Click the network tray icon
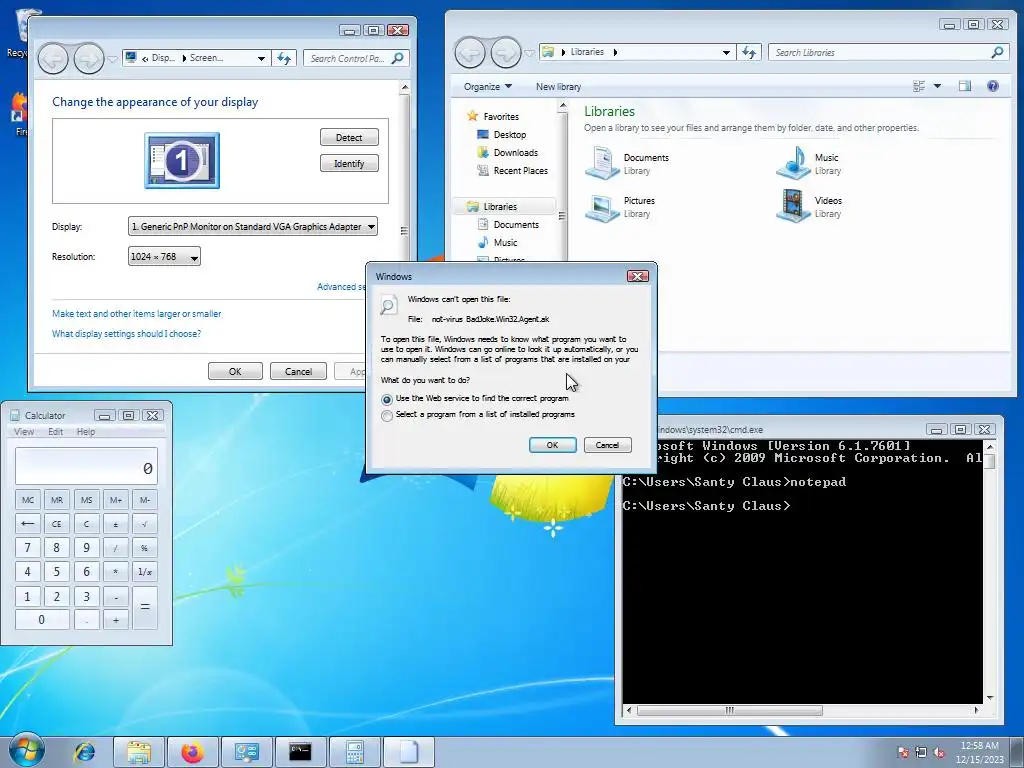1024x768 pixels. 921,752
